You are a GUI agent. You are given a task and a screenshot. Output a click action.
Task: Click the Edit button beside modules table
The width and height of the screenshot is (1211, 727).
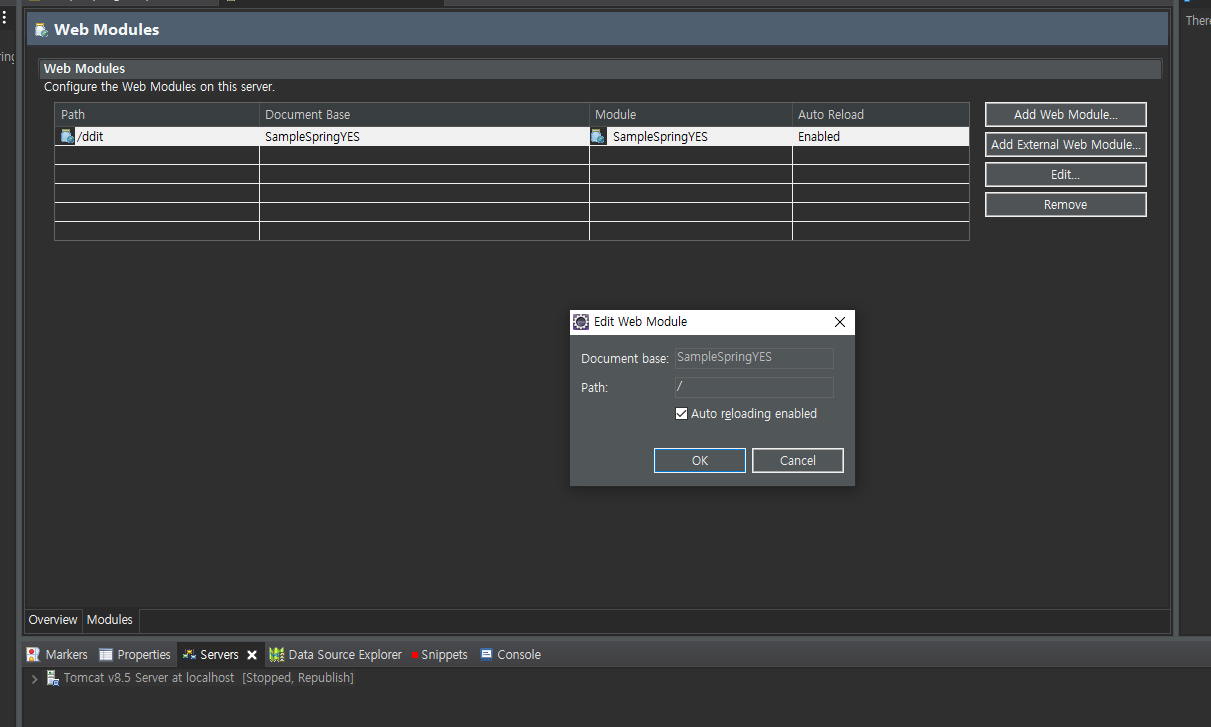tap(1065, 174)
